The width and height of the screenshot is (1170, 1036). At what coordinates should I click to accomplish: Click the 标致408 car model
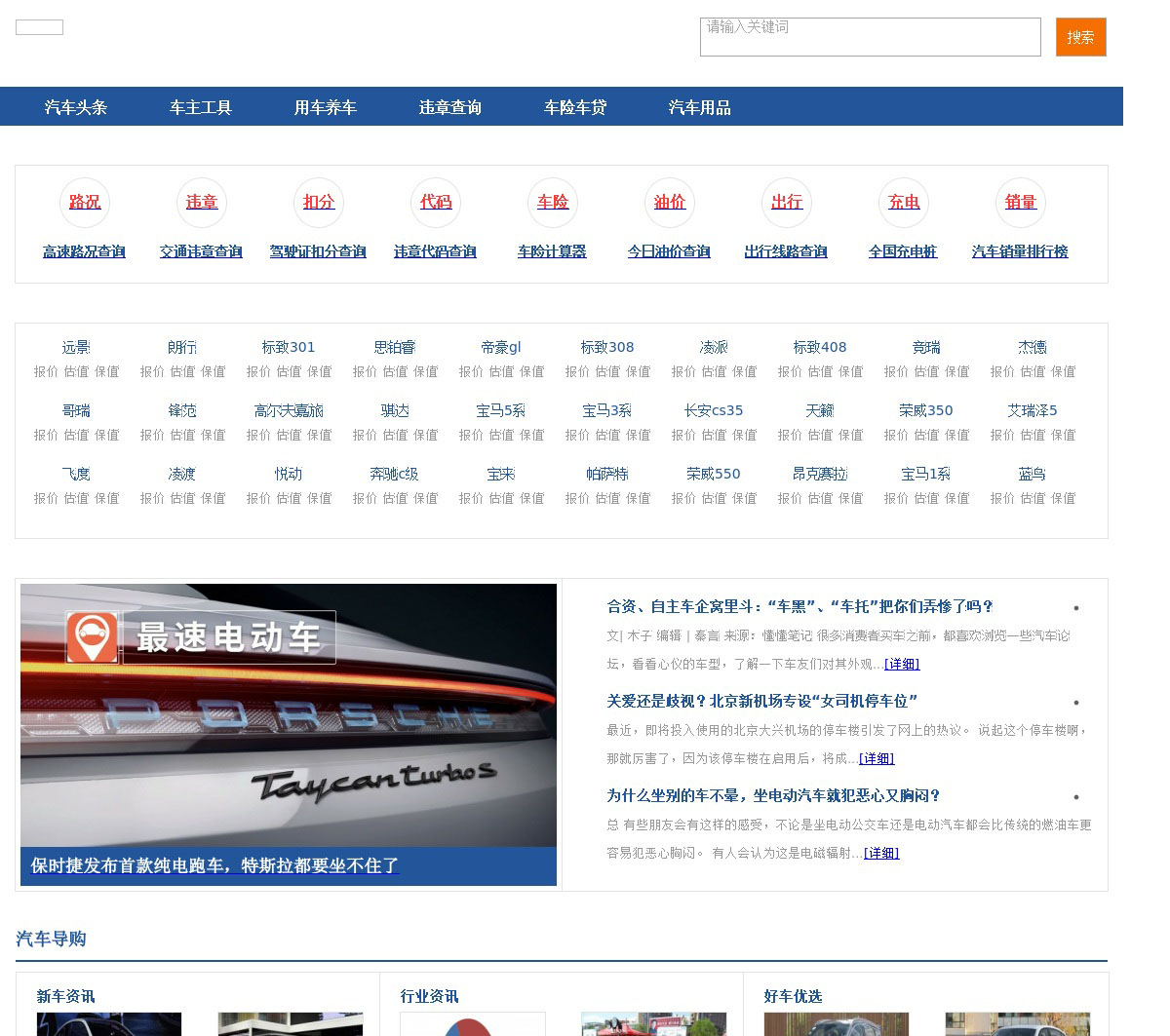tap(820, 347)
